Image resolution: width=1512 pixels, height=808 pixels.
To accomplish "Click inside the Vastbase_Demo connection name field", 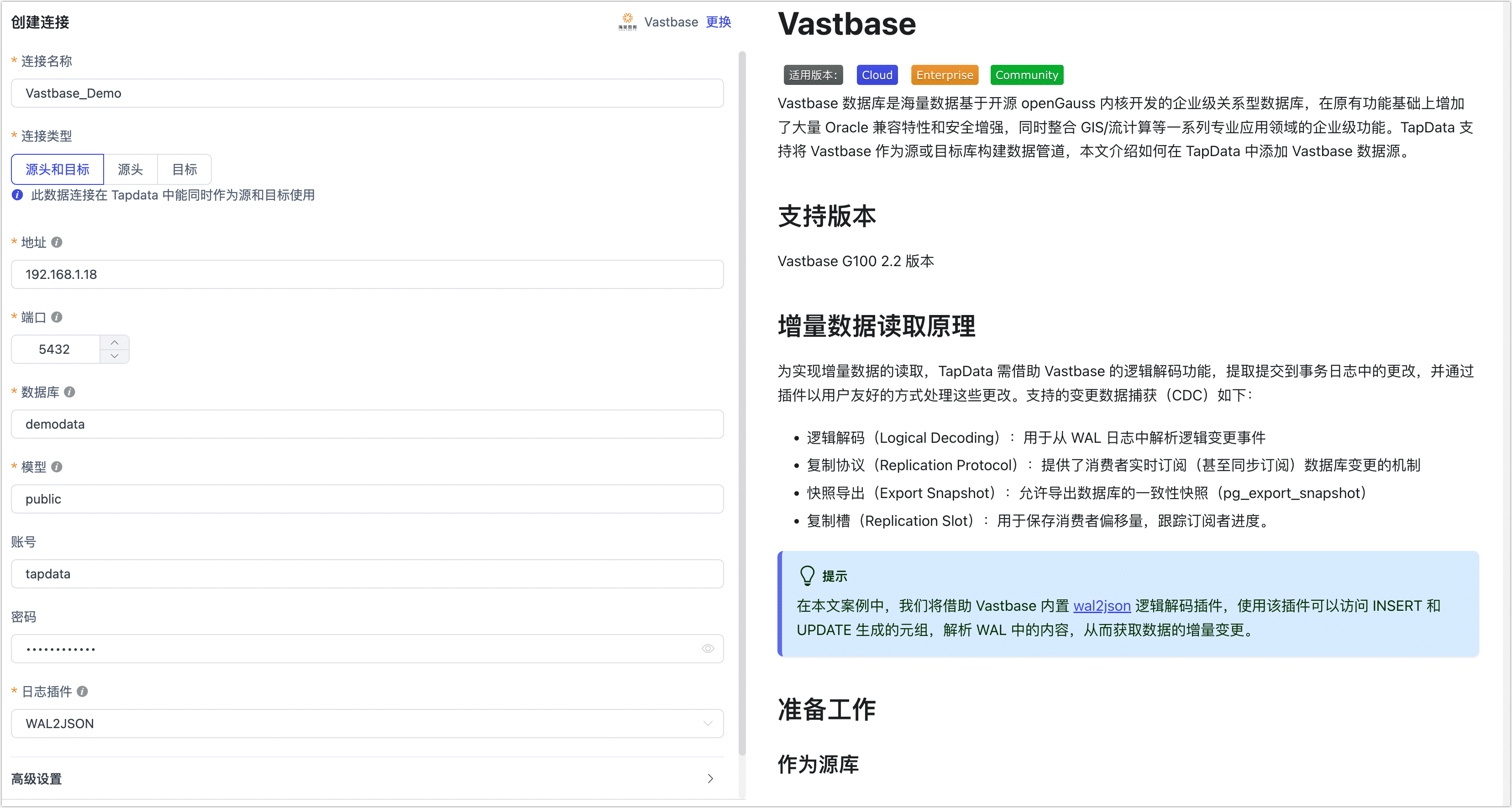I will point(367,93).
